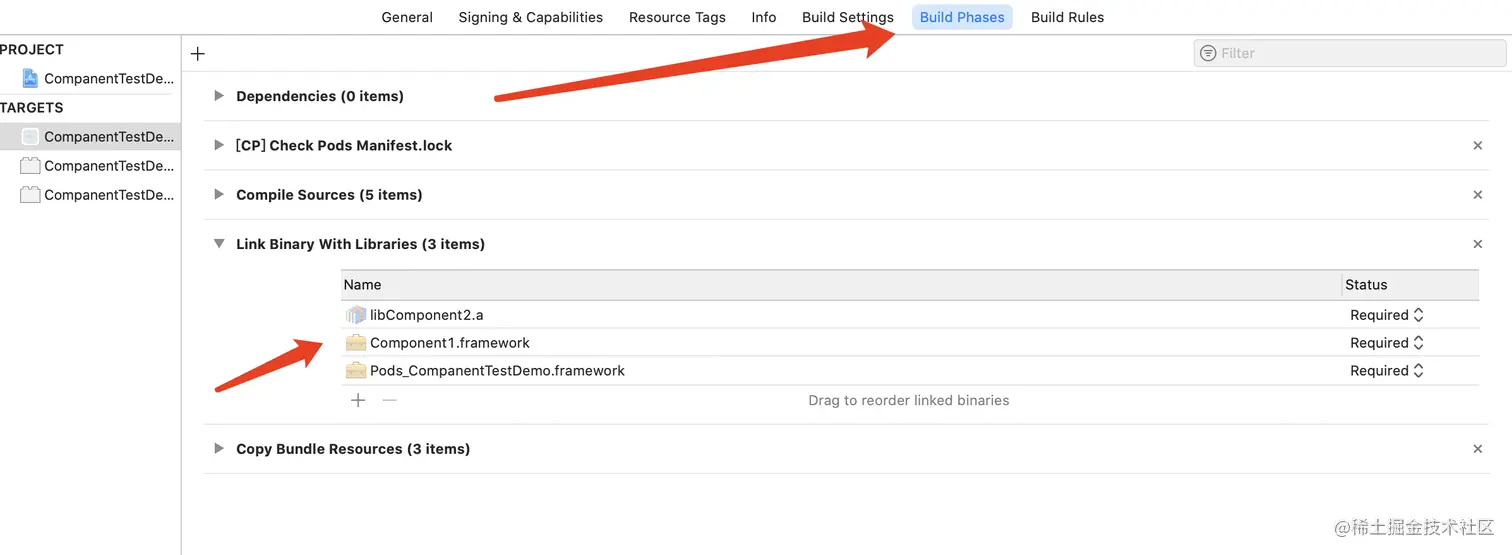Image resolution: width=1512 pixels, height=555 pixels.
Task: Change Component1.framework Required status
Action: coord(1387,343)
